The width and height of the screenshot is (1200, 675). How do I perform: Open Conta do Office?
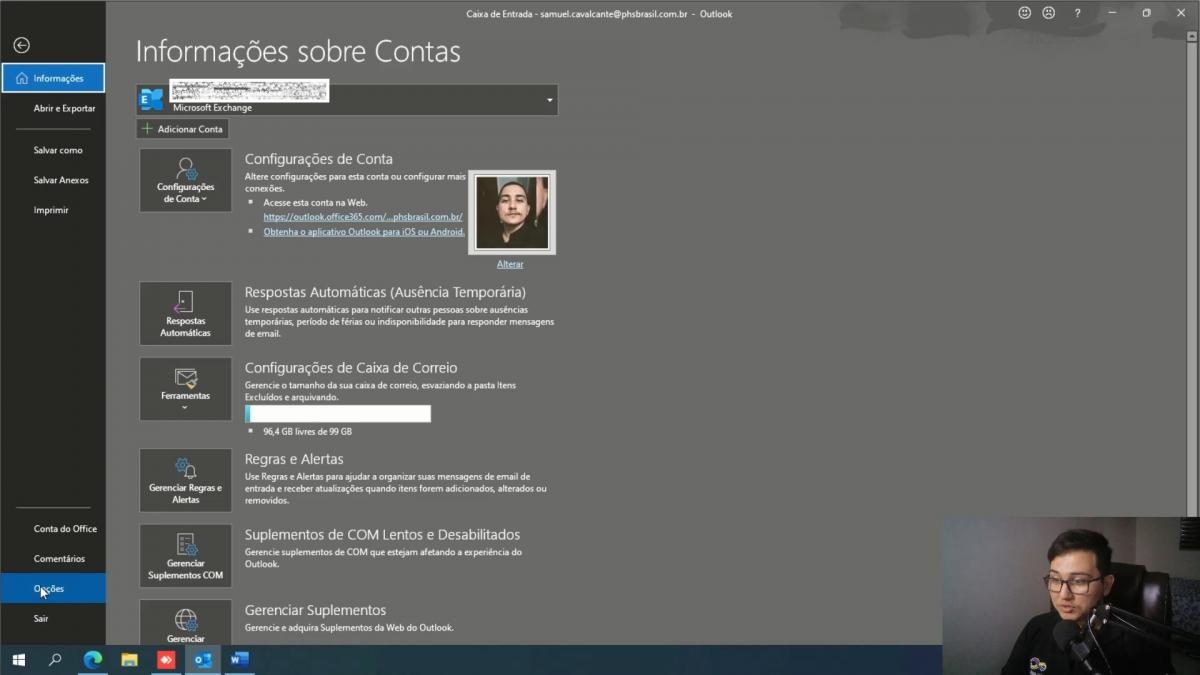[x=65, y=529]
